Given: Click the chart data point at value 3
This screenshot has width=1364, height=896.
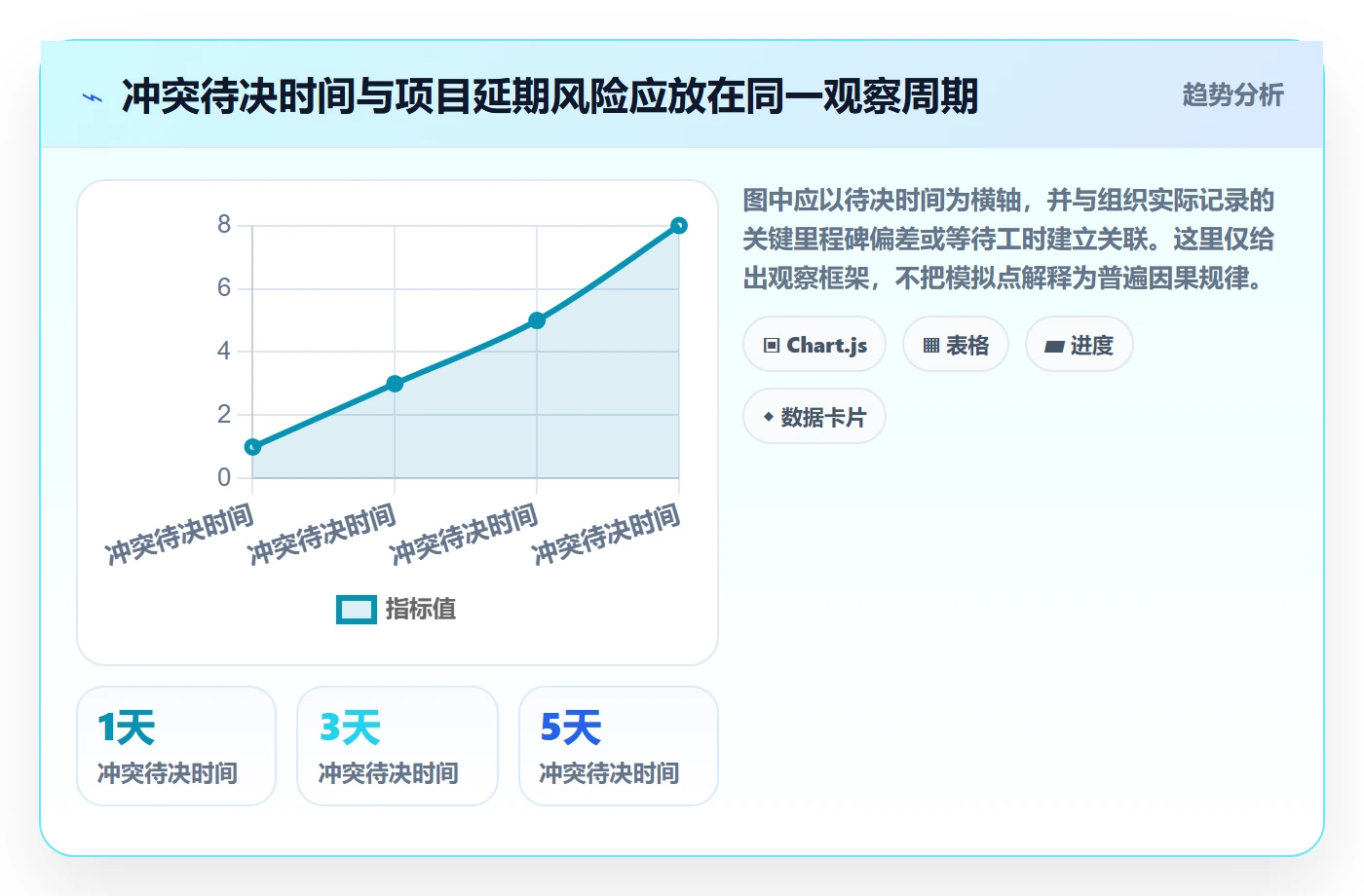Looking at the screenshot, I should pyautogui.click(x=395, y=384).
